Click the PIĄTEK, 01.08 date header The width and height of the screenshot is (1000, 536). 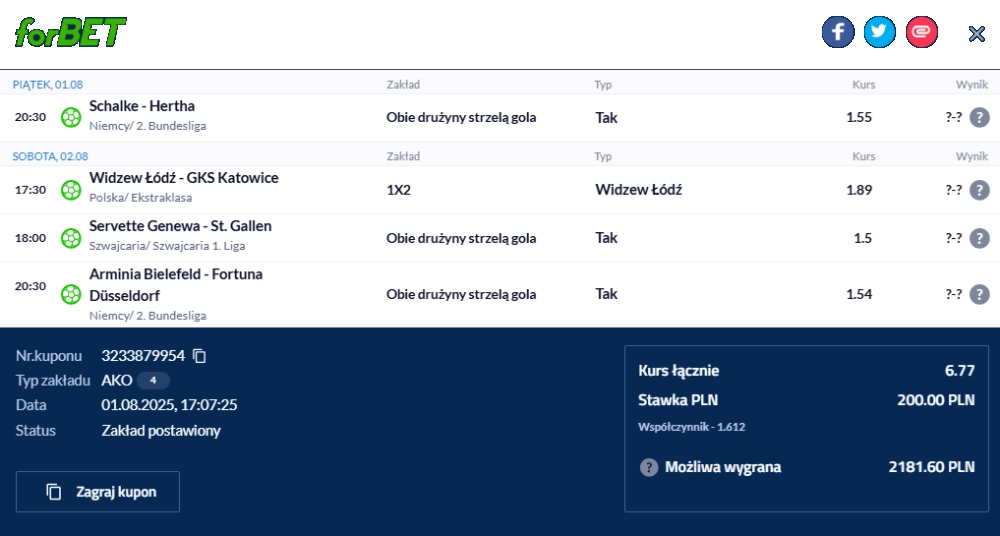pyautogui.click(x=48, y=85)
